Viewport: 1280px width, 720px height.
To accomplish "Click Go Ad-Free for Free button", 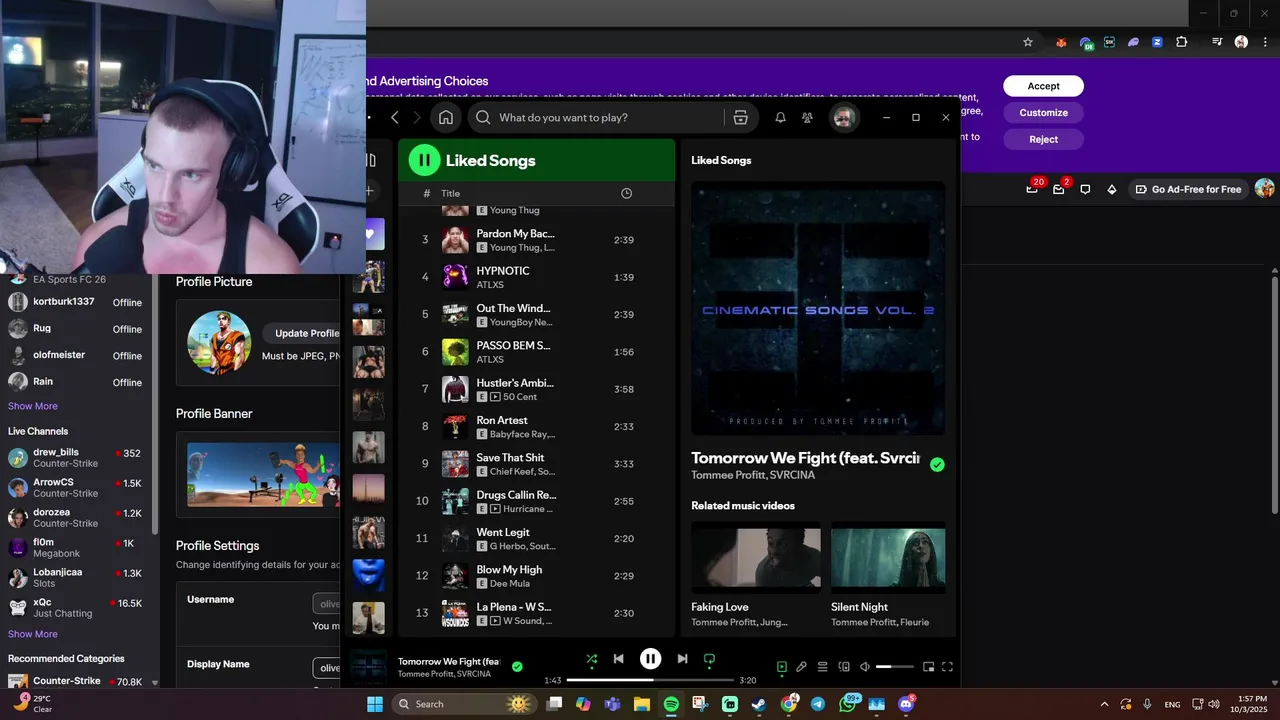I will click(x=1189, y=189).
